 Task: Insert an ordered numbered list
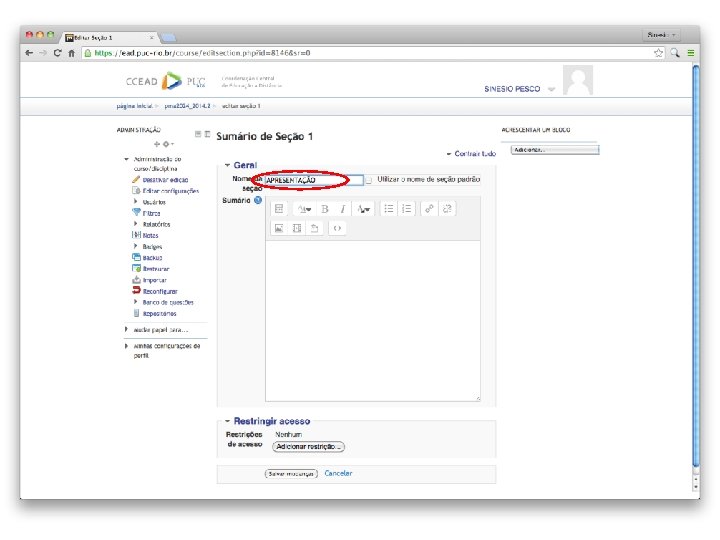pos(406,209)
